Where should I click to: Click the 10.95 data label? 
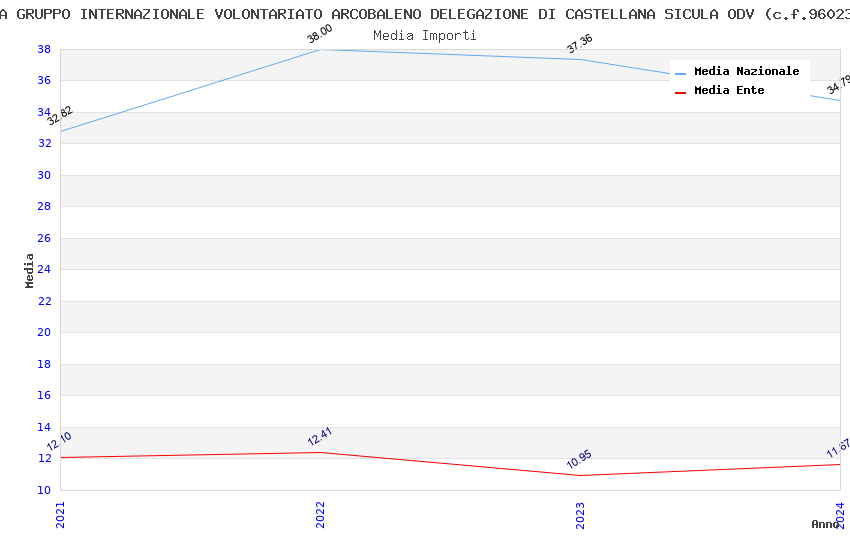(x=579, y=460)
